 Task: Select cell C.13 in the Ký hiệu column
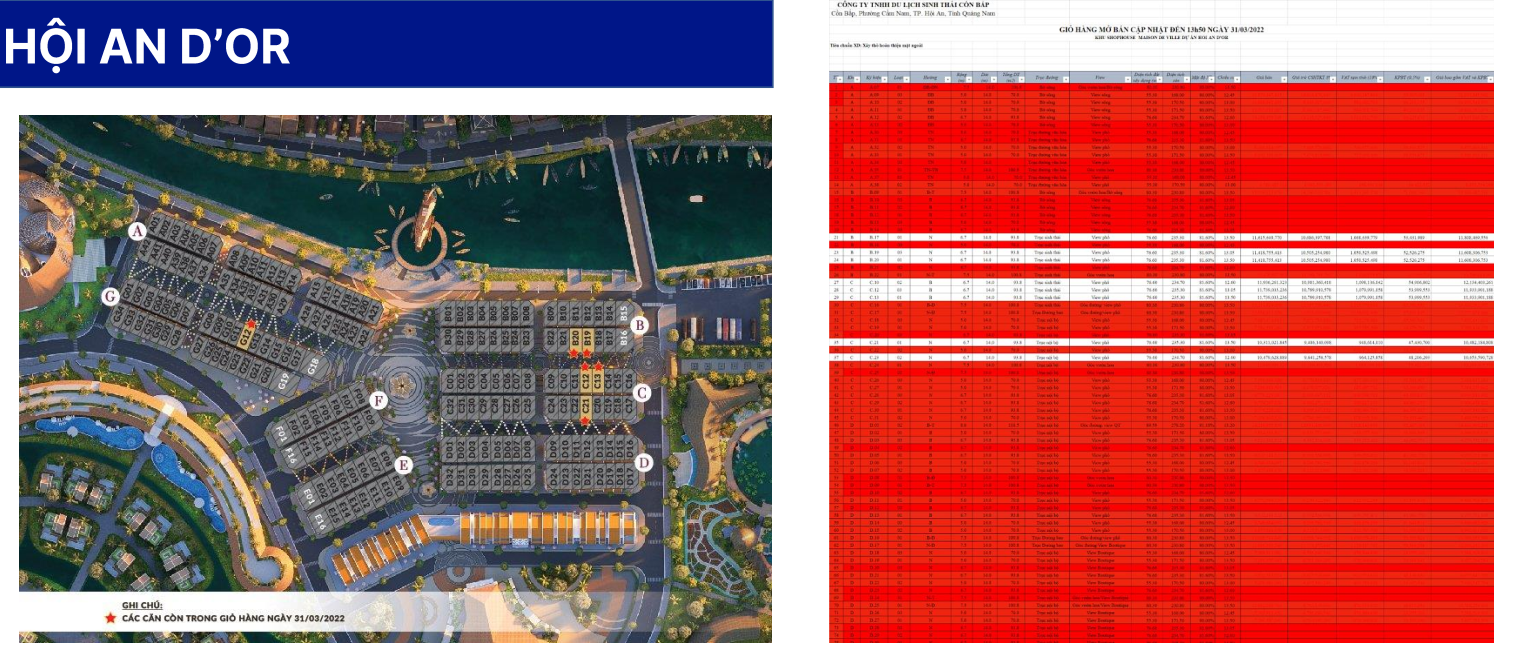[875, 297]
